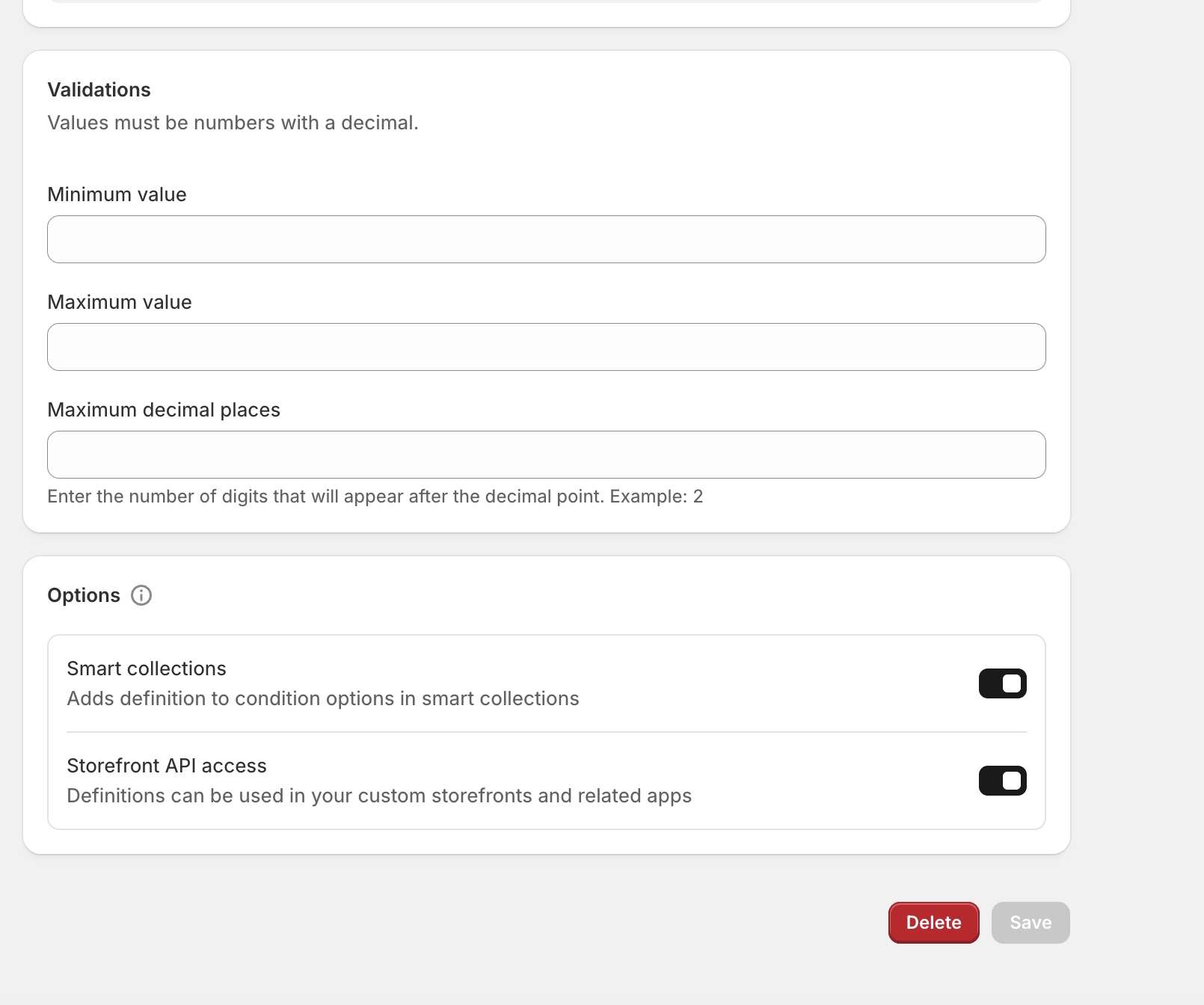1204x1005 pixels.
Task: Click the partially visible card above Validations
Action: click(546, 13)
